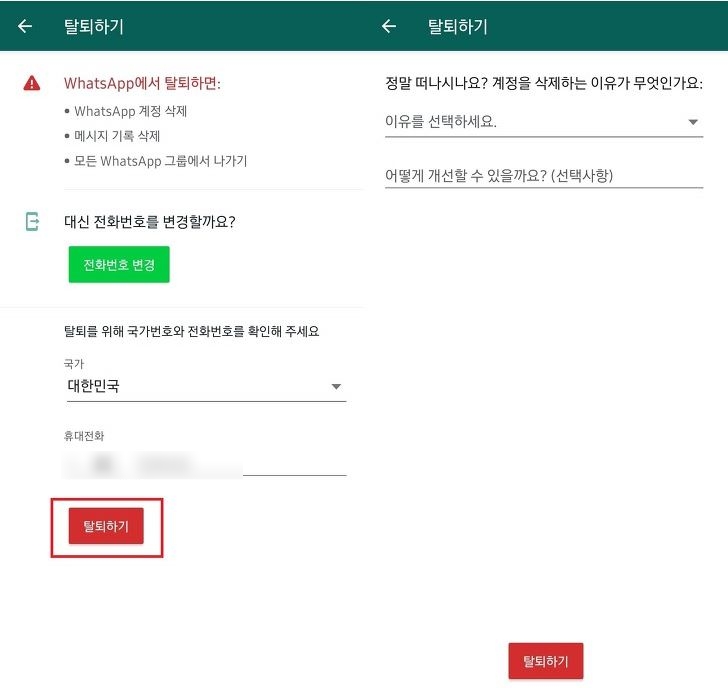Click '대신 전화번호를 변경할까요?' text
728x688 pixels.
coord(150,222)
